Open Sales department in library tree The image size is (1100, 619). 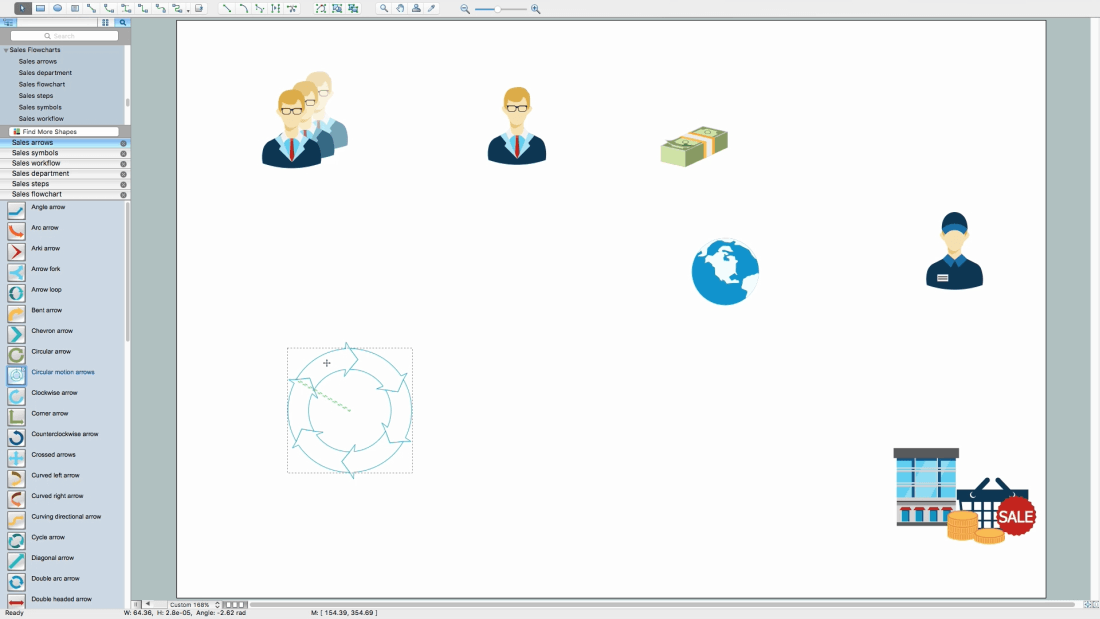click(45, 72)
